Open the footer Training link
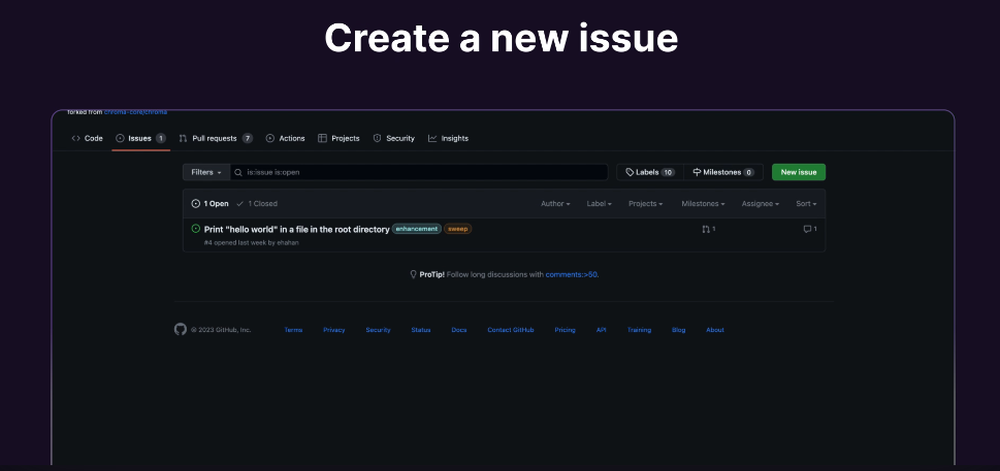Screen dimensions: 1000x471 pos(639,330)
